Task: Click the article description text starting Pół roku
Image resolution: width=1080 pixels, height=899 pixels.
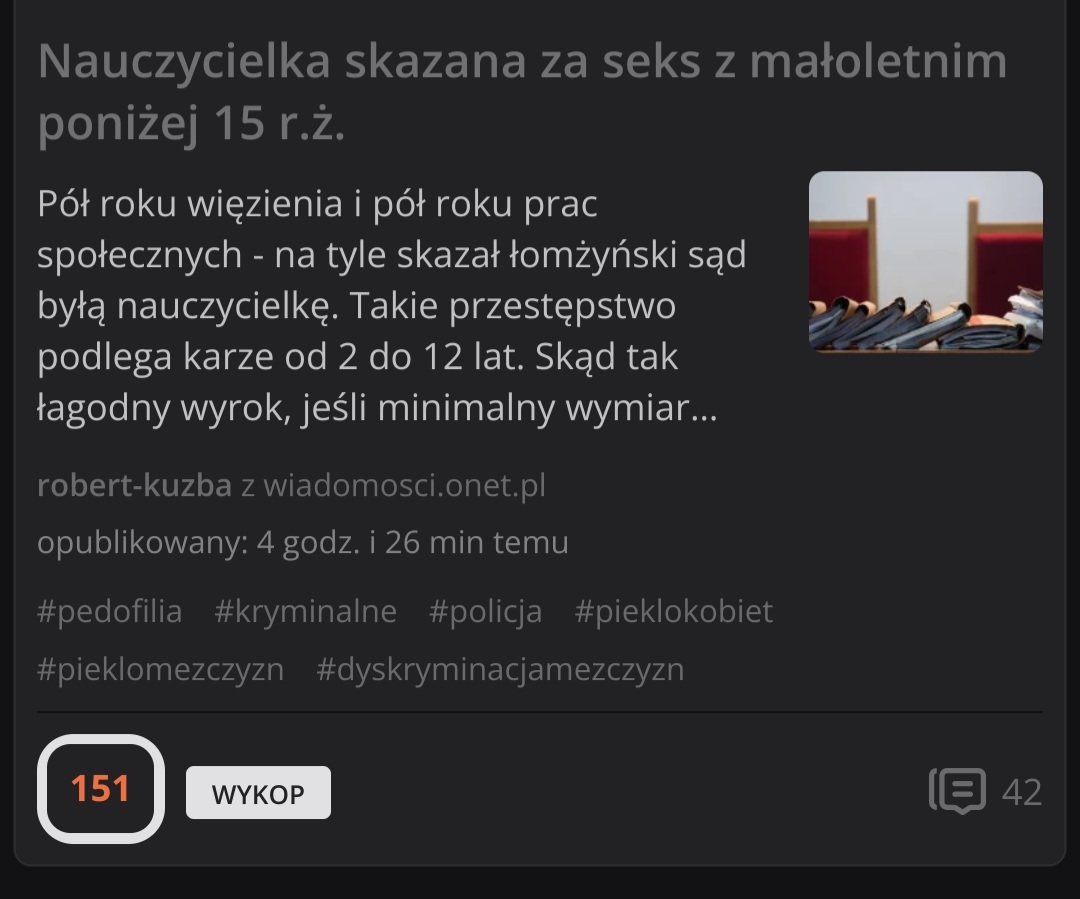Action: [392, 305]
